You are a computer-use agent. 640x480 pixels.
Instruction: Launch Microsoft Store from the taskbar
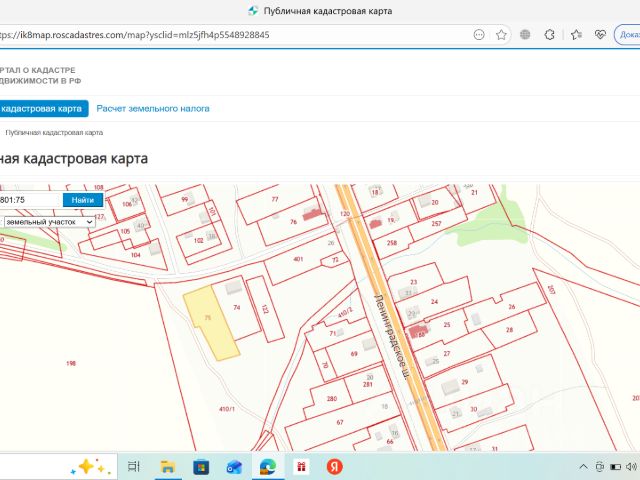pyautogui.click(x=201, y=467)
